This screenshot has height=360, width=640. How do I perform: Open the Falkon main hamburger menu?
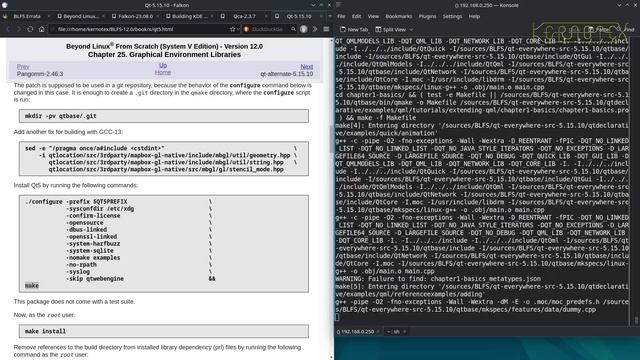326,29
